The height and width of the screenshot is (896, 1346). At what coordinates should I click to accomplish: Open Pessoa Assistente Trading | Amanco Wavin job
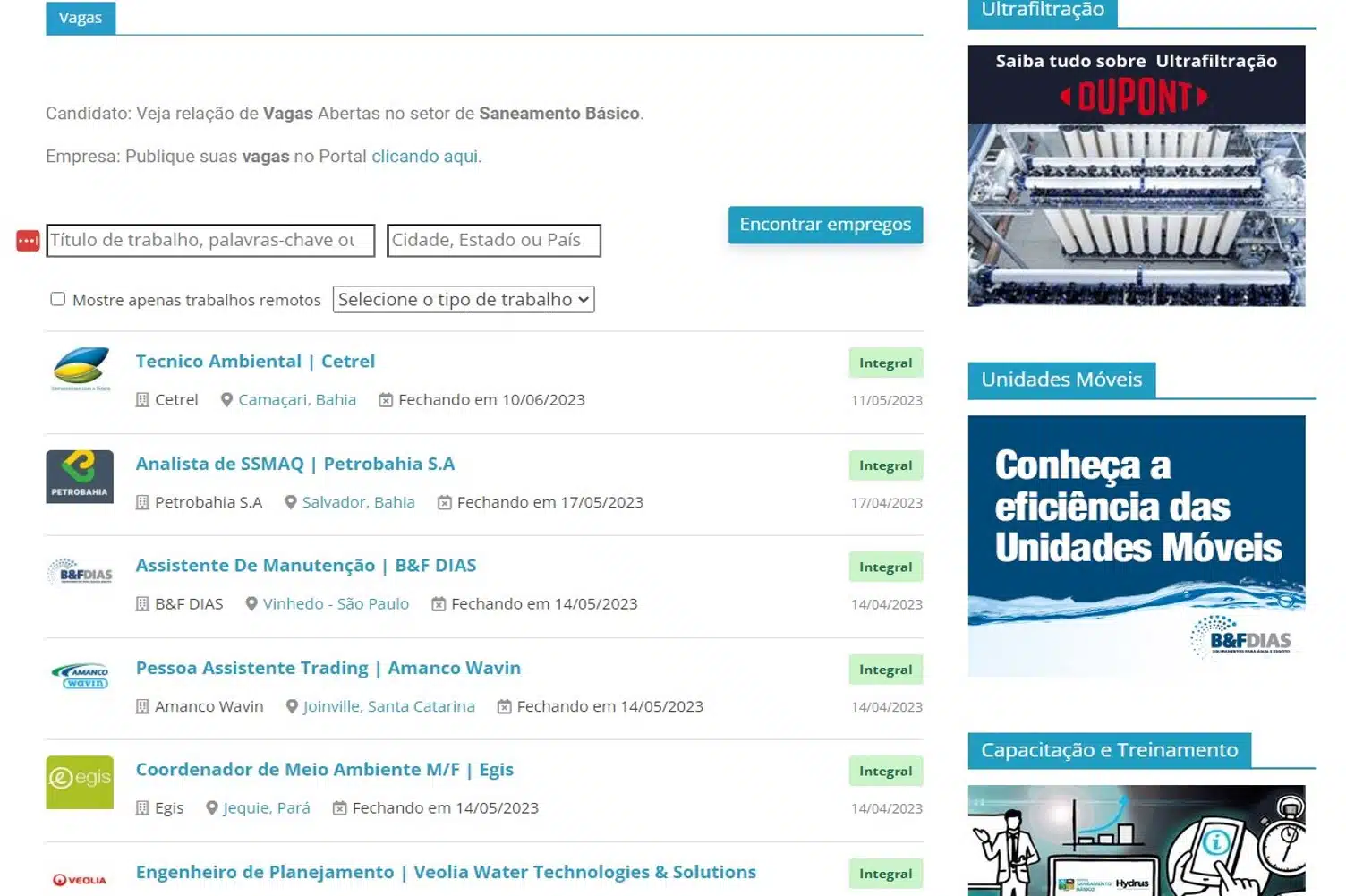tap(328, 669)
